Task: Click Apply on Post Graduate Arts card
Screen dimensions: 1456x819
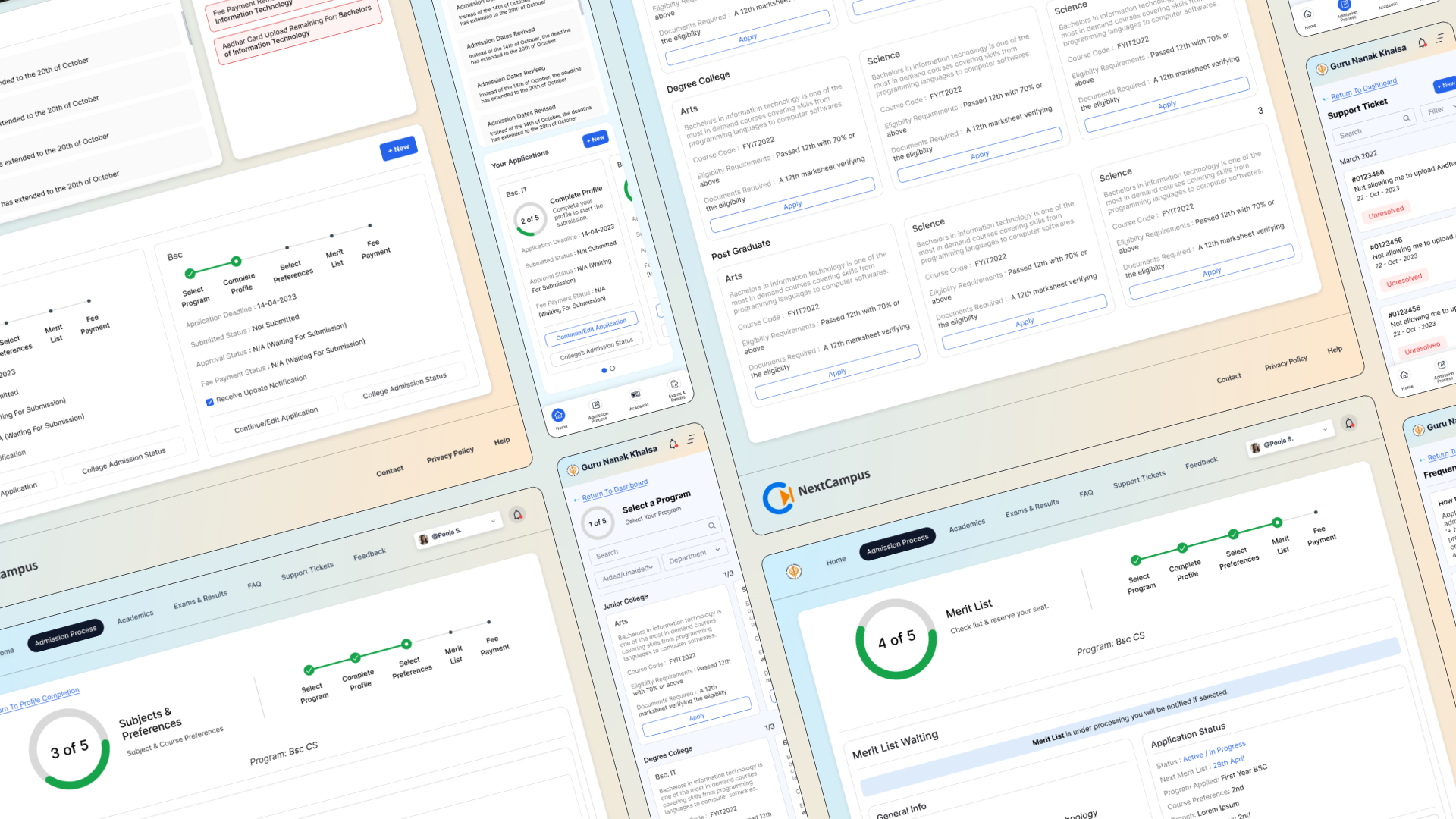Action: pos(837,372)
